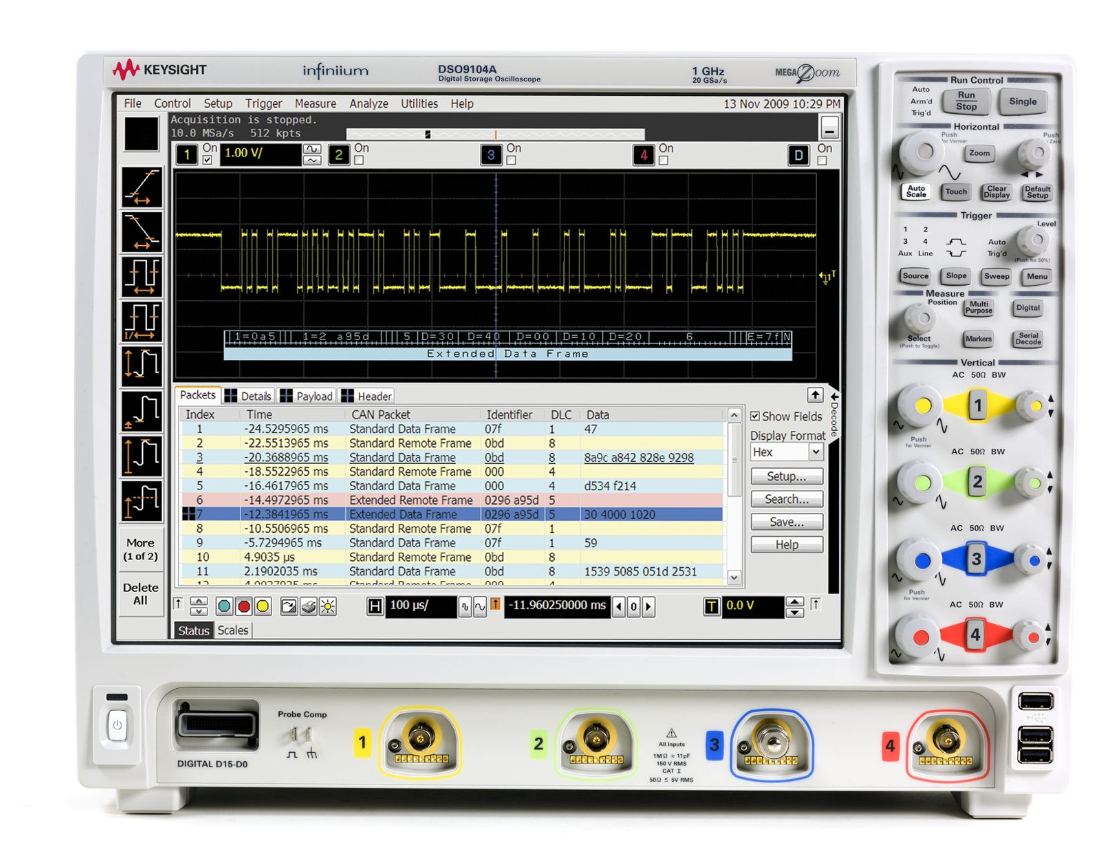Click the print icon in bottom toolbar
The width and height of the screenshot is (1116, 854).
pos(308,606)
